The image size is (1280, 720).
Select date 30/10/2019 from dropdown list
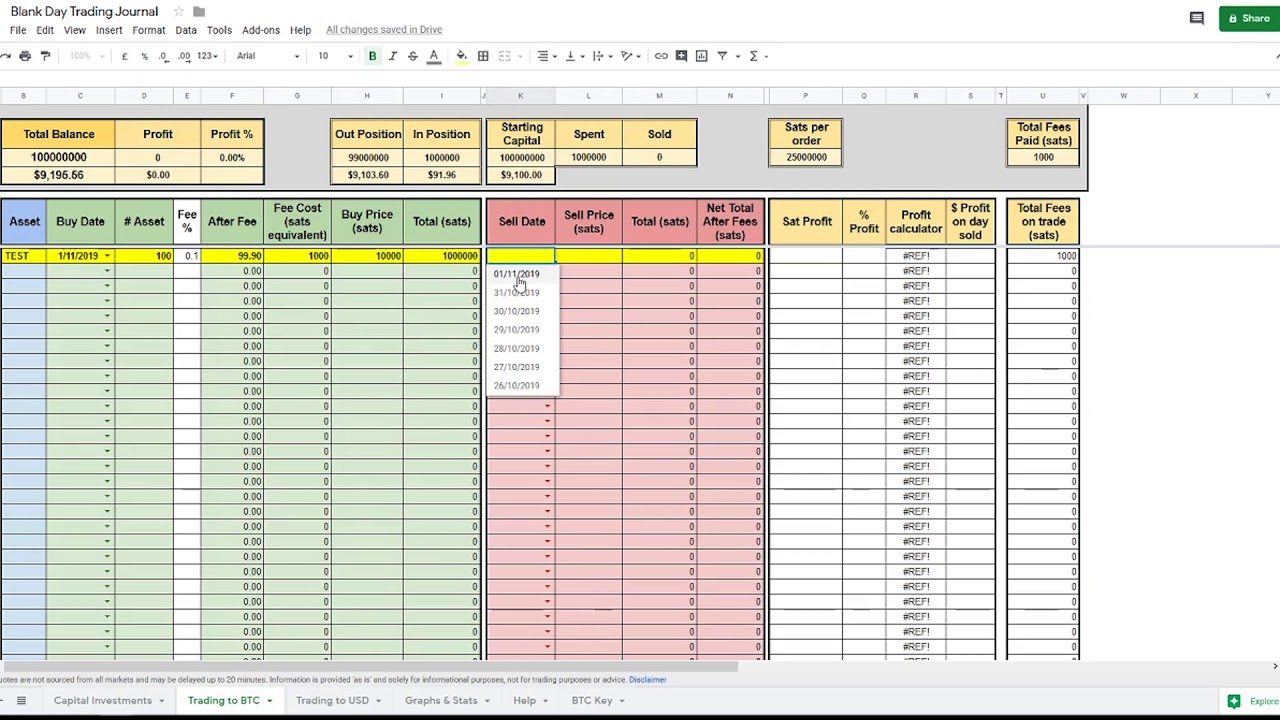516,311
